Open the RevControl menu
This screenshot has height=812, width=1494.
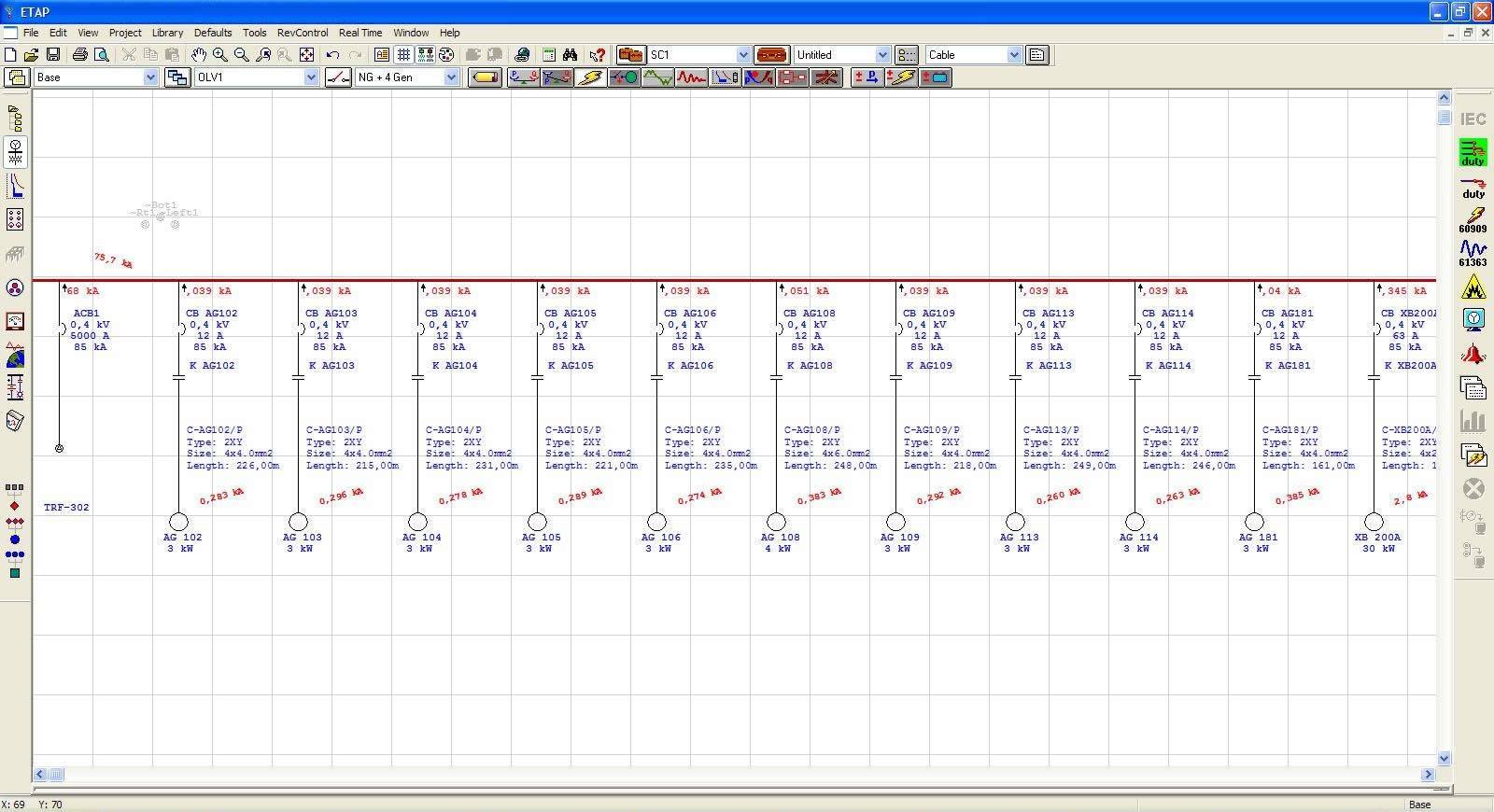point(303,33)
